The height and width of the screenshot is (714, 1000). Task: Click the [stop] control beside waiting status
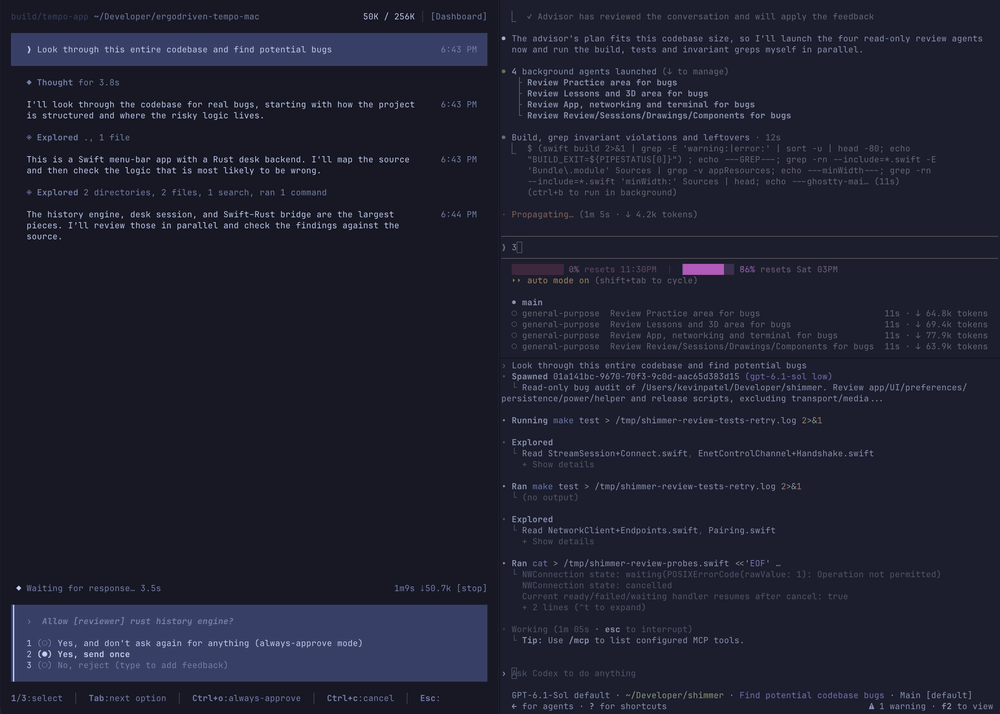(x=471, y=588)
